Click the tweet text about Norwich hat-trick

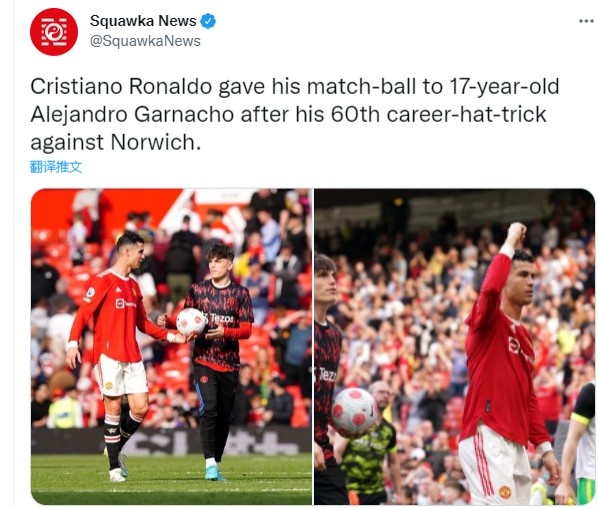pyautogui.click(x=294, y=114)
